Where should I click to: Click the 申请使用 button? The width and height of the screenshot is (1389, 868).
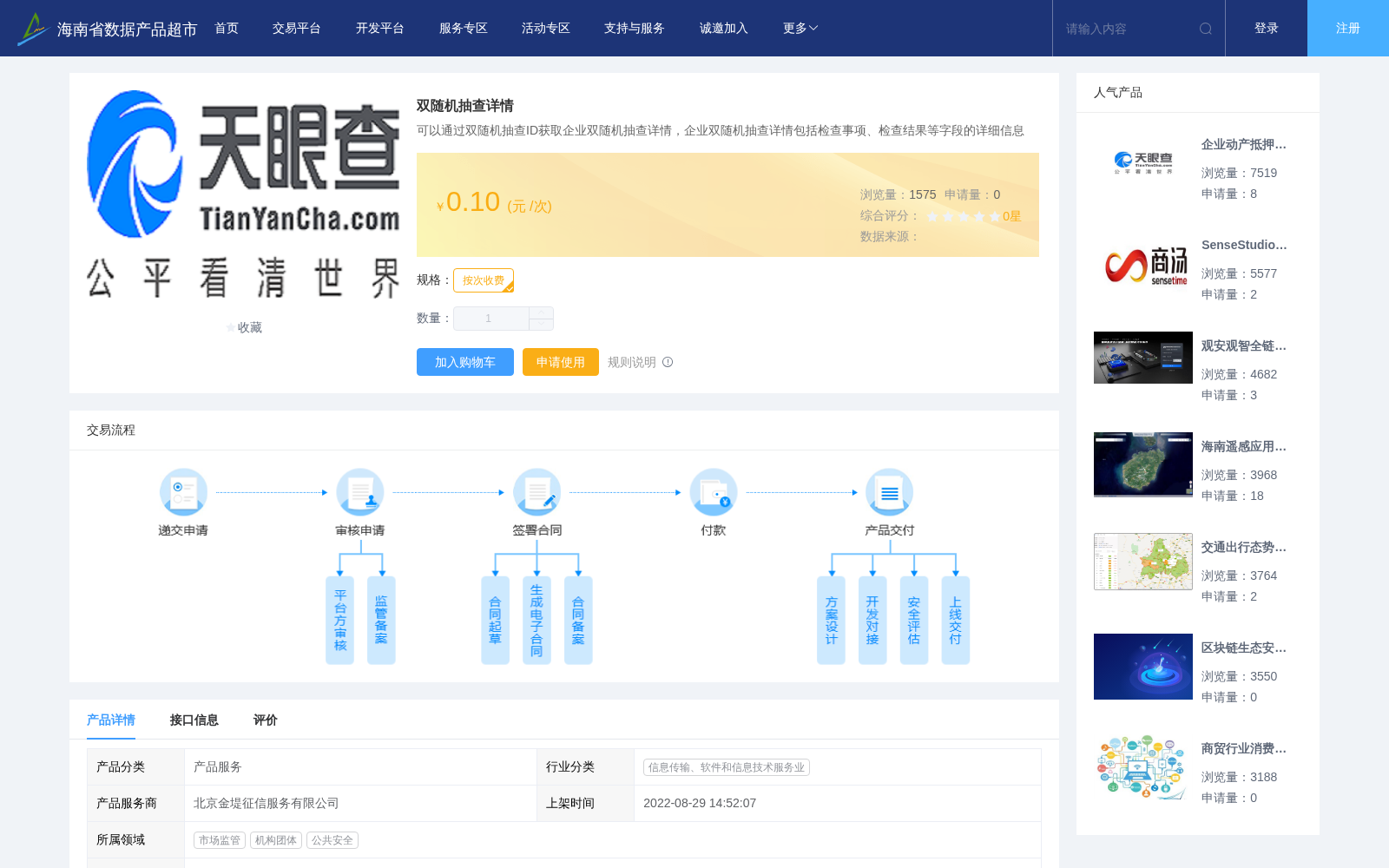pyautogui.click(x=561, y=362)
